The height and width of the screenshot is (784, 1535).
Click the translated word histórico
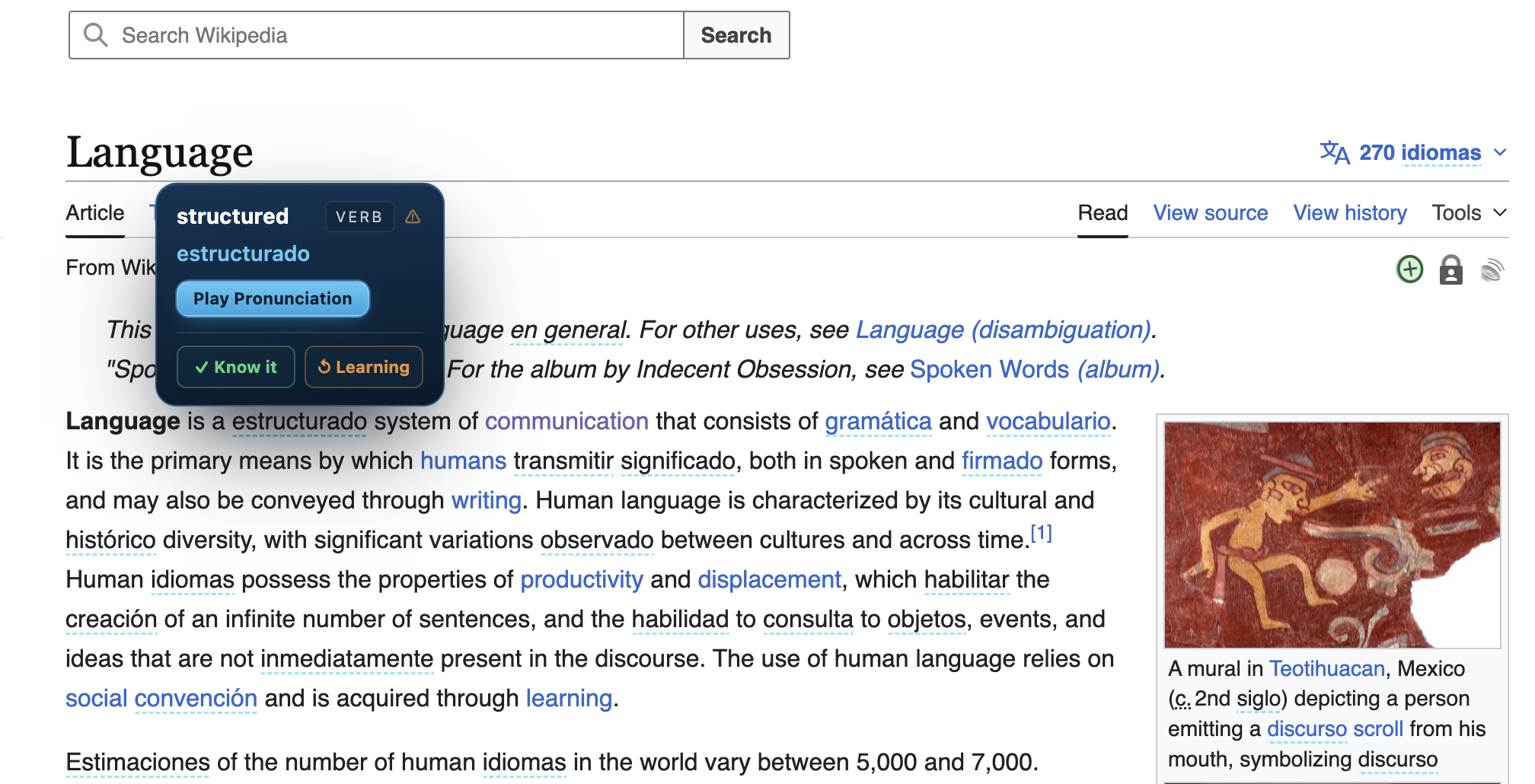pos(110,540)
